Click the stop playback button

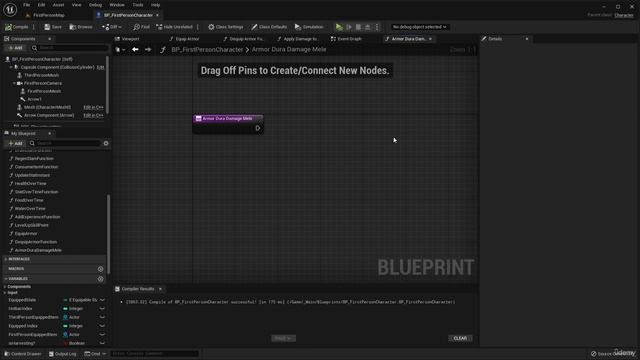(358, 27)
